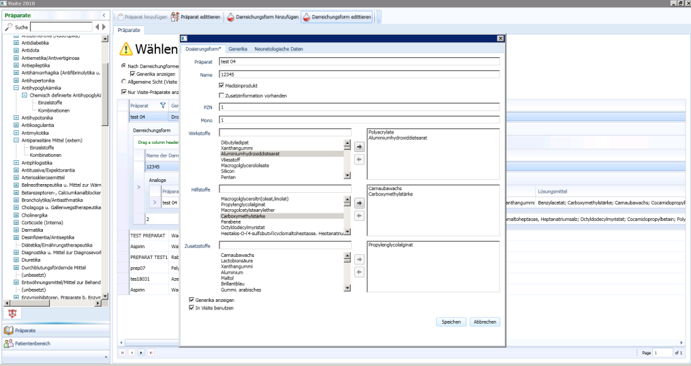Viewport: 691px width, 366px height.
Task: Click the red crest icon below tree
Action: (x=12, y=313)
